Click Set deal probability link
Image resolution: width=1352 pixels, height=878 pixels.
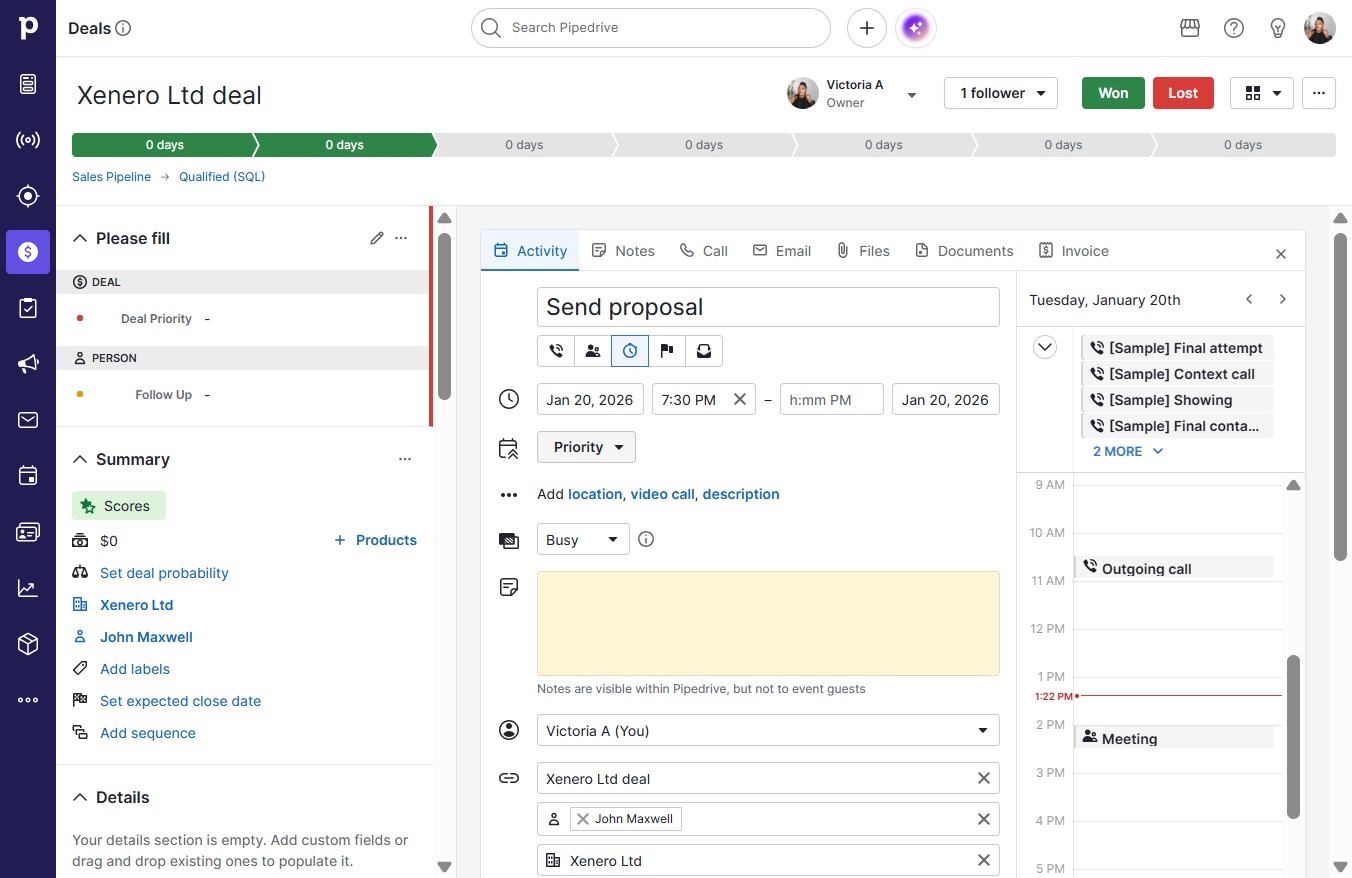[164, 573]
